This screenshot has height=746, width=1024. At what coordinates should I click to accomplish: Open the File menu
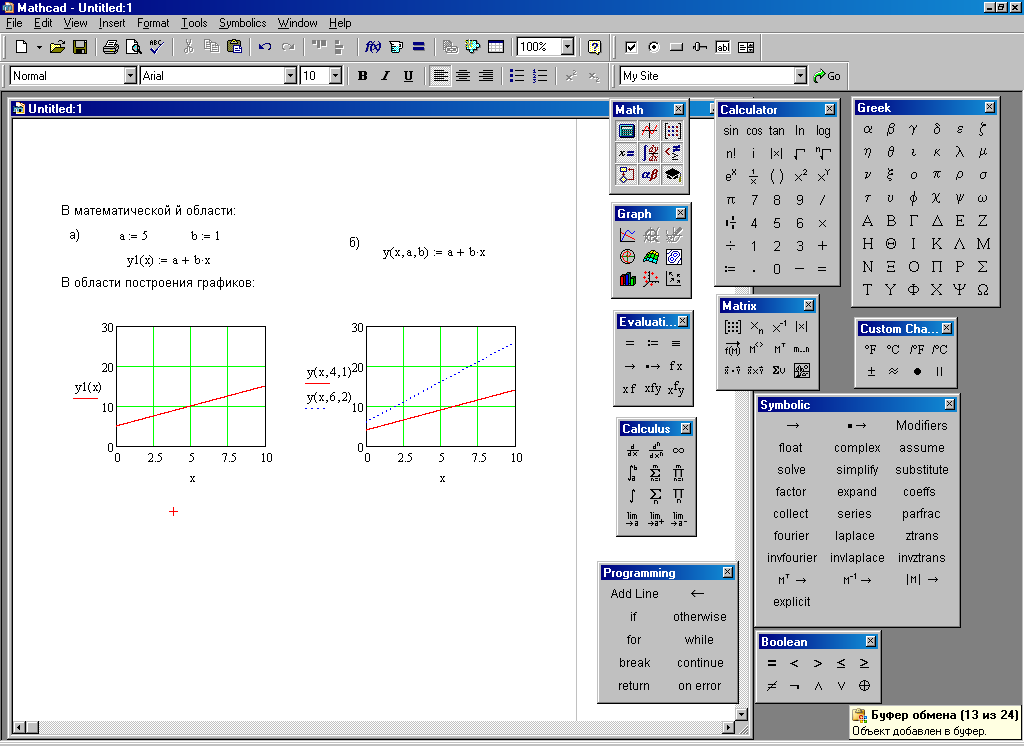coord(14,23)
